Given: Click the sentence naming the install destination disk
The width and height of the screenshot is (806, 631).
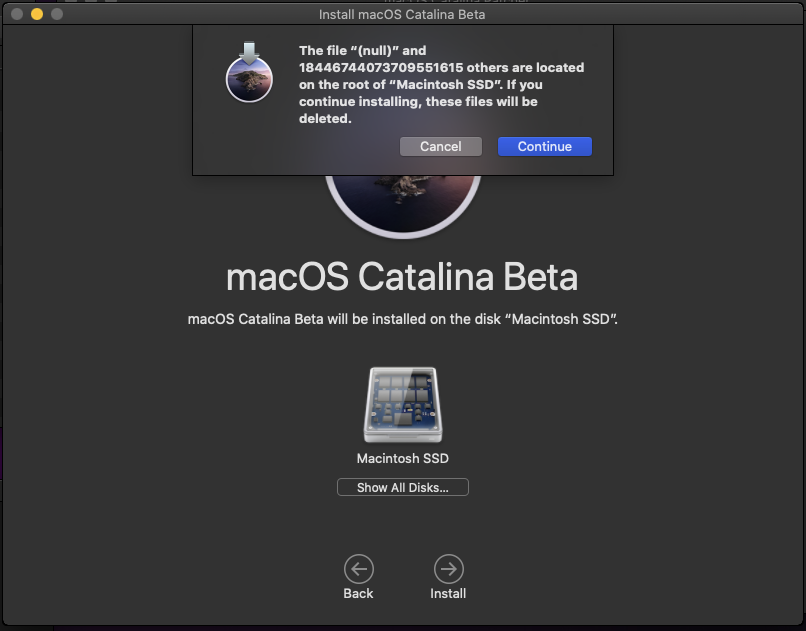Looking at the screenshot, I should click(x=402, y=319).
